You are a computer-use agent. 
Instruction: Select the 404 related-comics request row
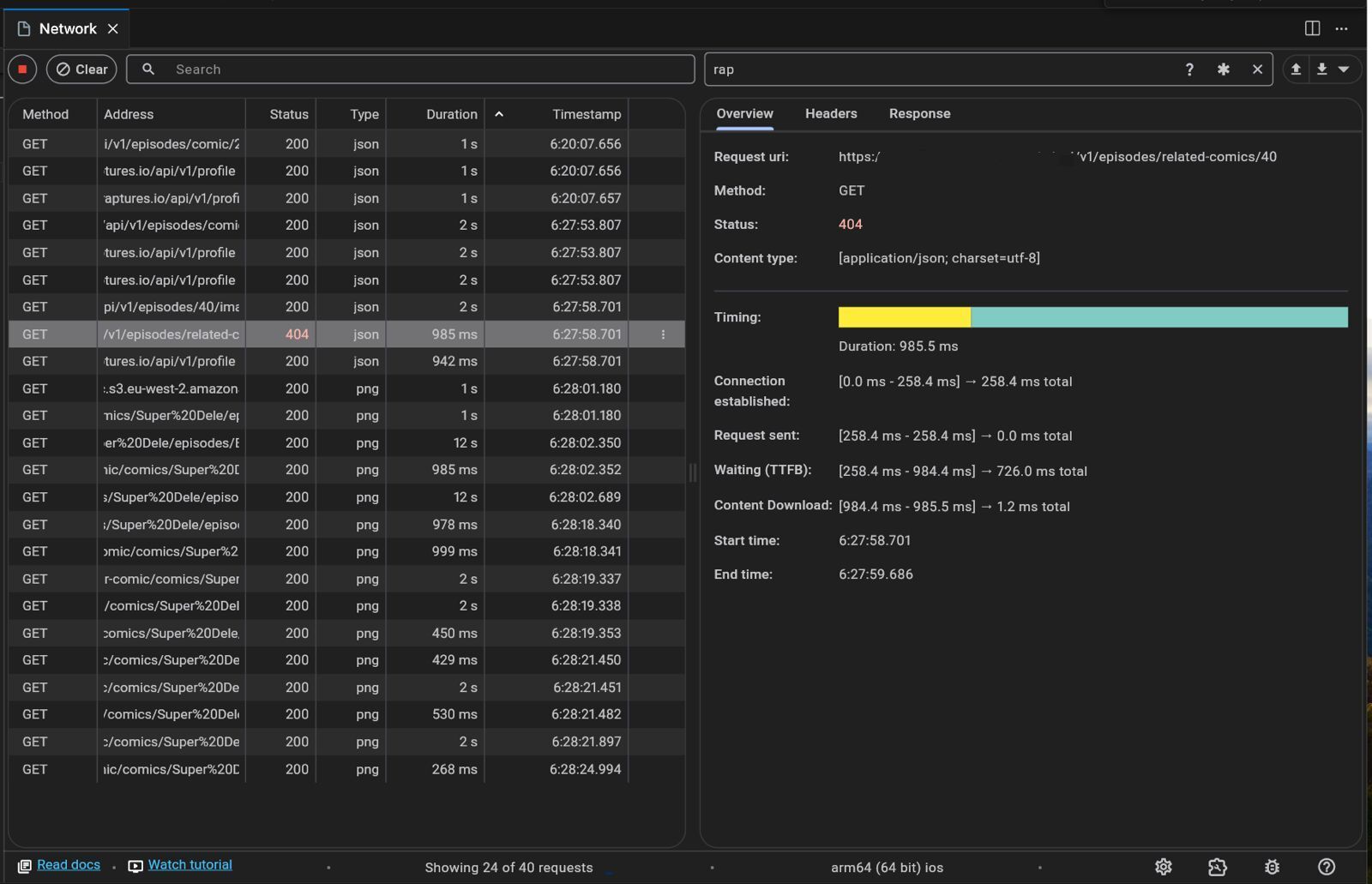tap(346, 334)
